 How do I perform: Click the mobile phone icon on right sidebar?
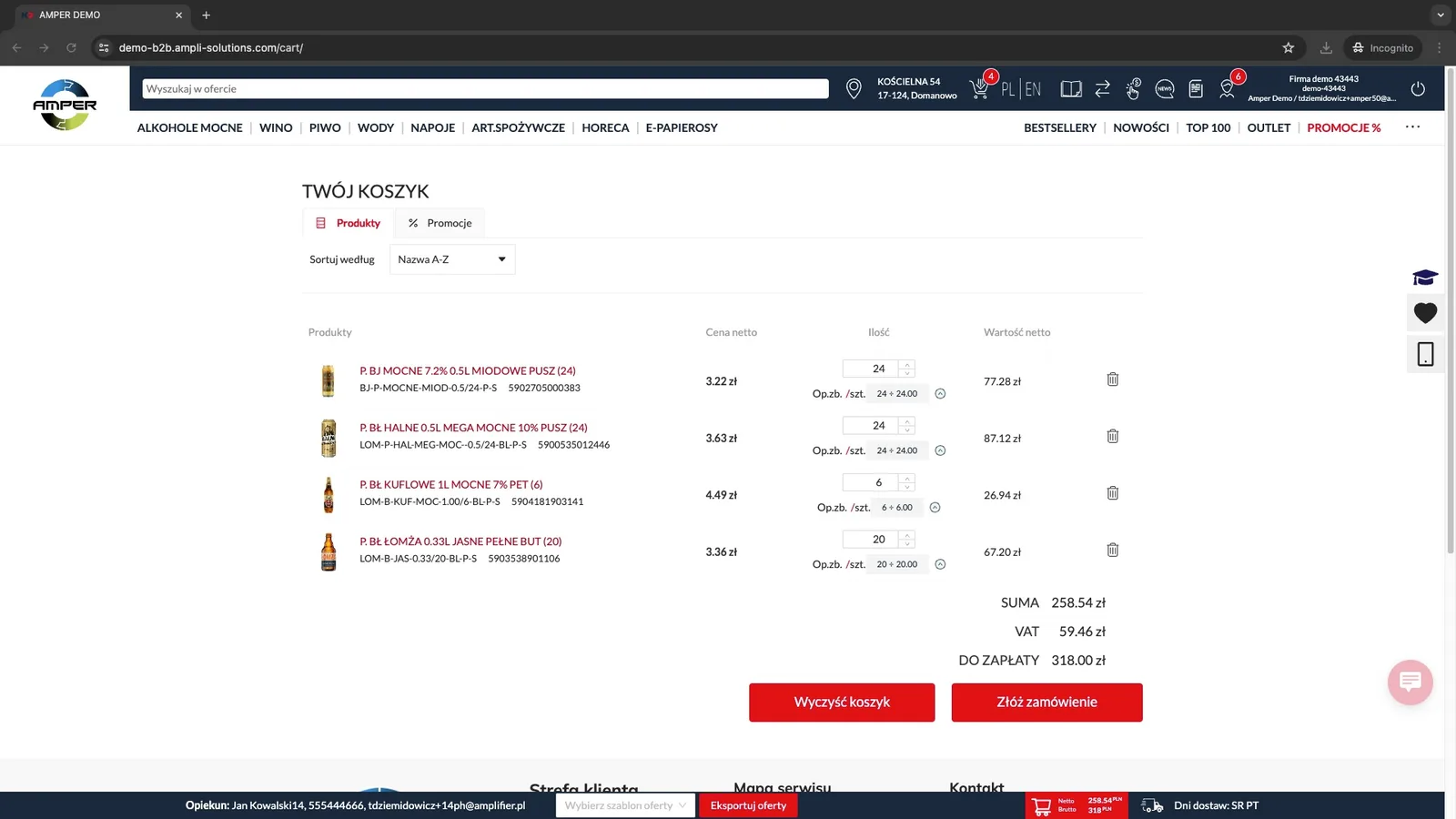[x=1425, y=354]
